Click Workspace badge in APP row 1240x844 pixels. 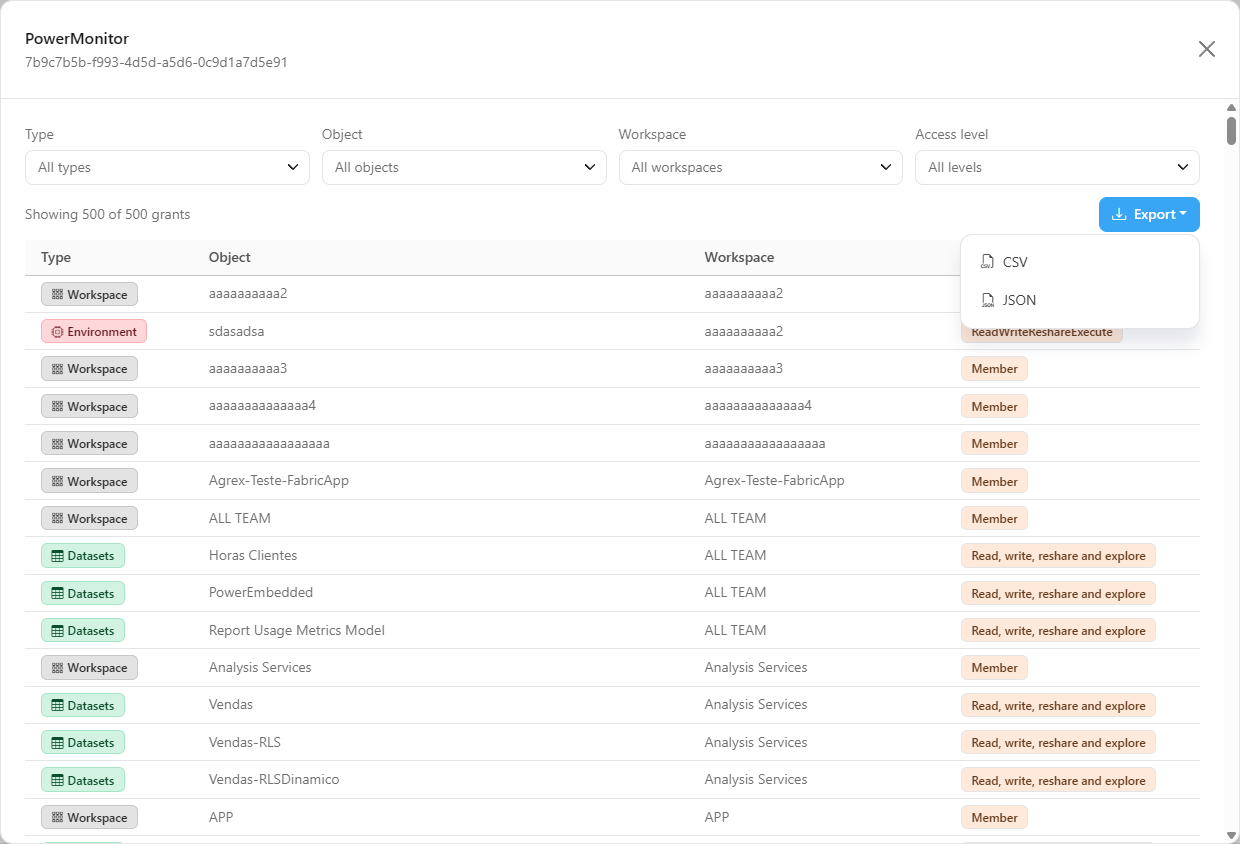tap(89, 817)
